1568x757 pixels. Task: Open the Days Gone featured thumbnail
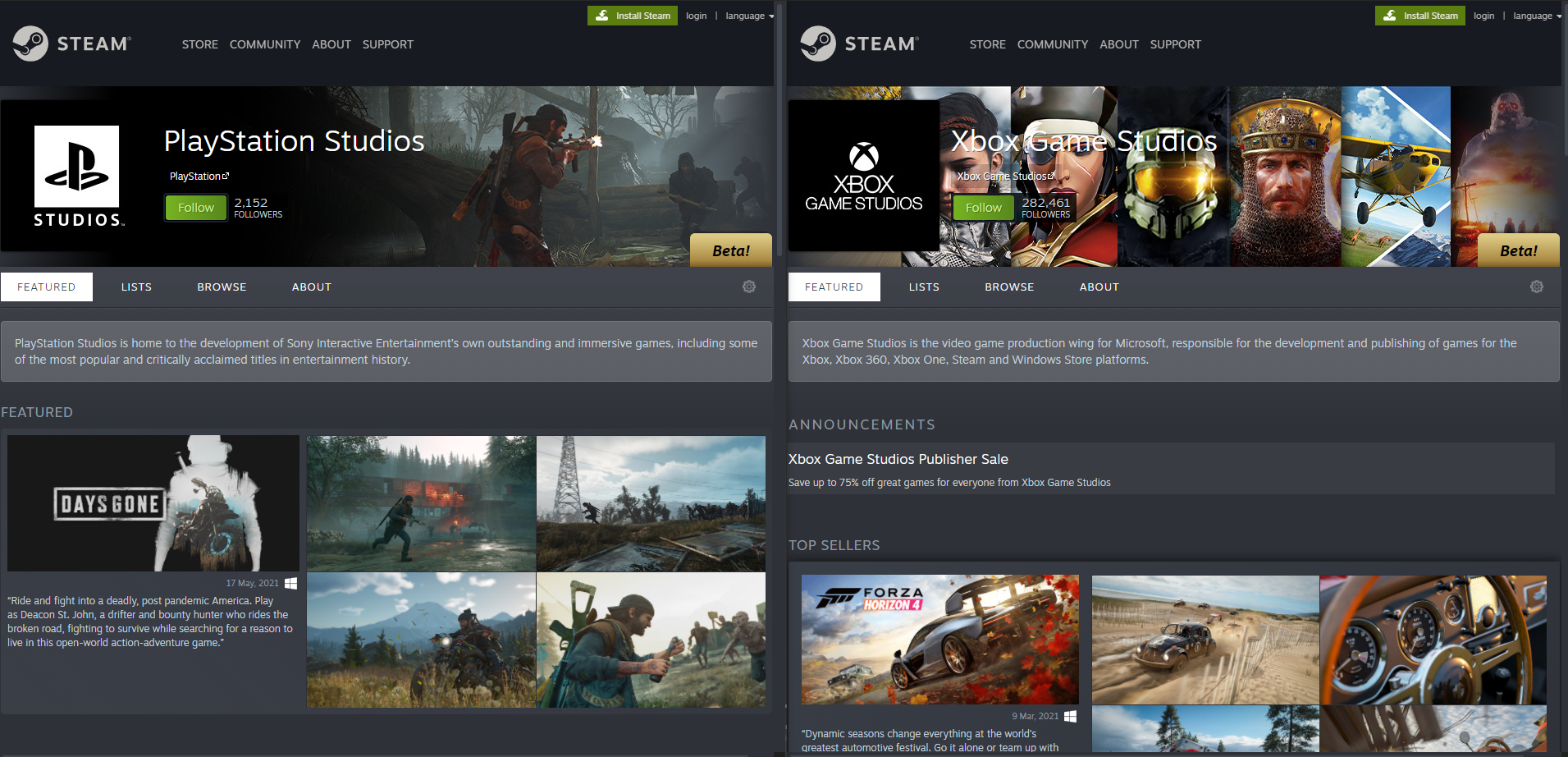(x=153, y=503)
